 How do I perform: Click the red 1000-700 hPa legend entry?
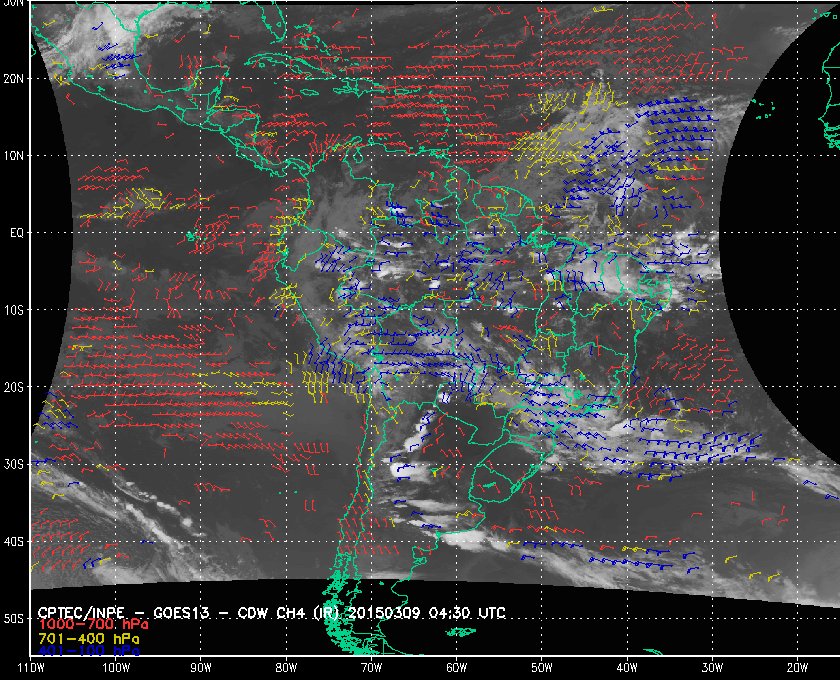(93, 625)
